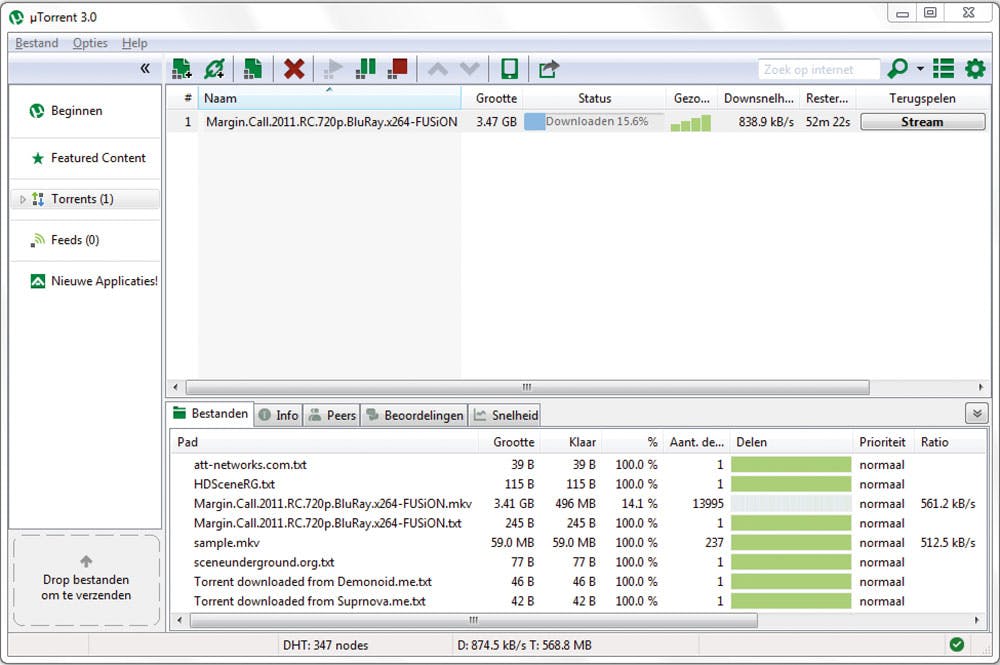Sort files by Pad column header

pyautogui.click(x=324, y=442)
